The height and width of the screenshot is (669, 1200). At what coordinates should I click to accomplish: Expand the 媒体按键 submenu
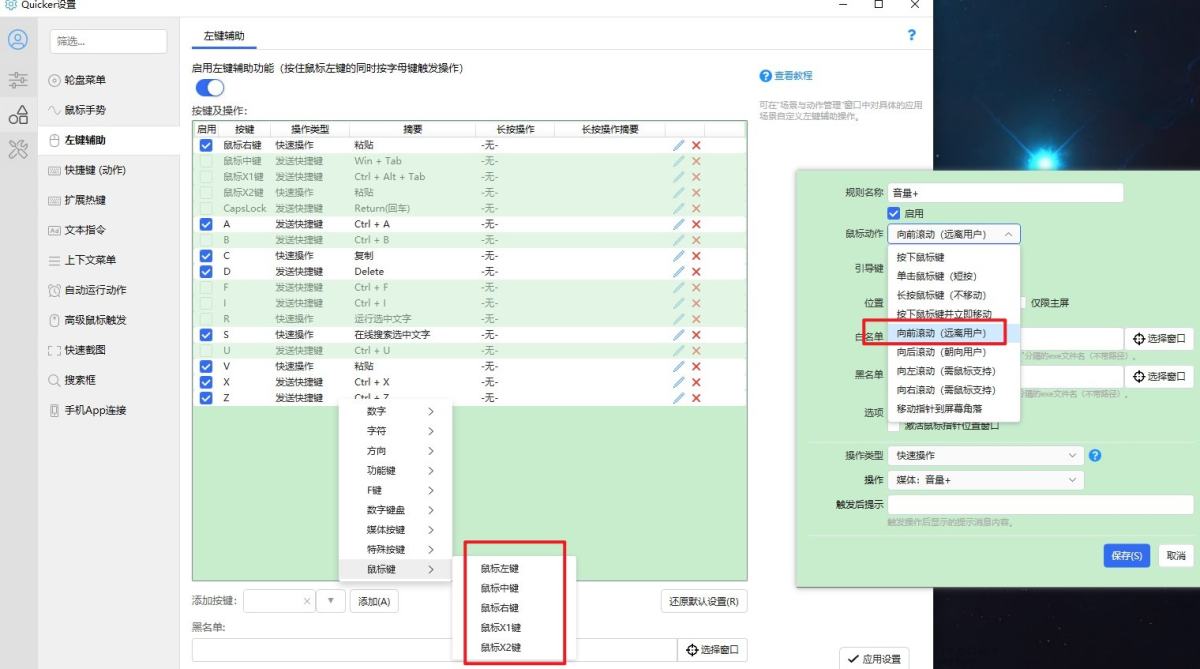tap(396, 530)
